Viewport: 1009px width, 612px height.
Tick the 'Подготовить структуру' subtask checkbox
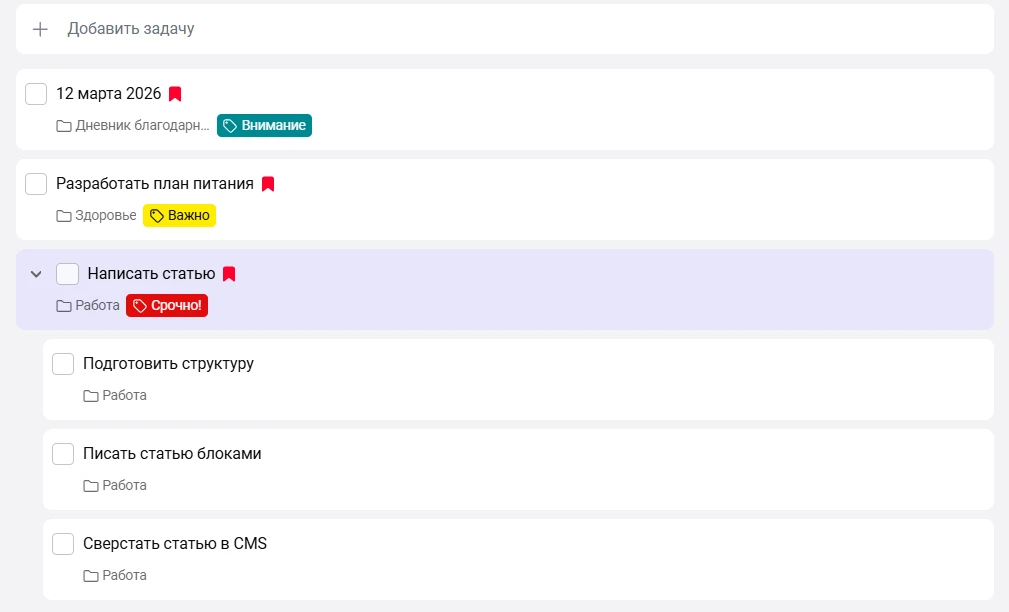(x=63, y=364)
